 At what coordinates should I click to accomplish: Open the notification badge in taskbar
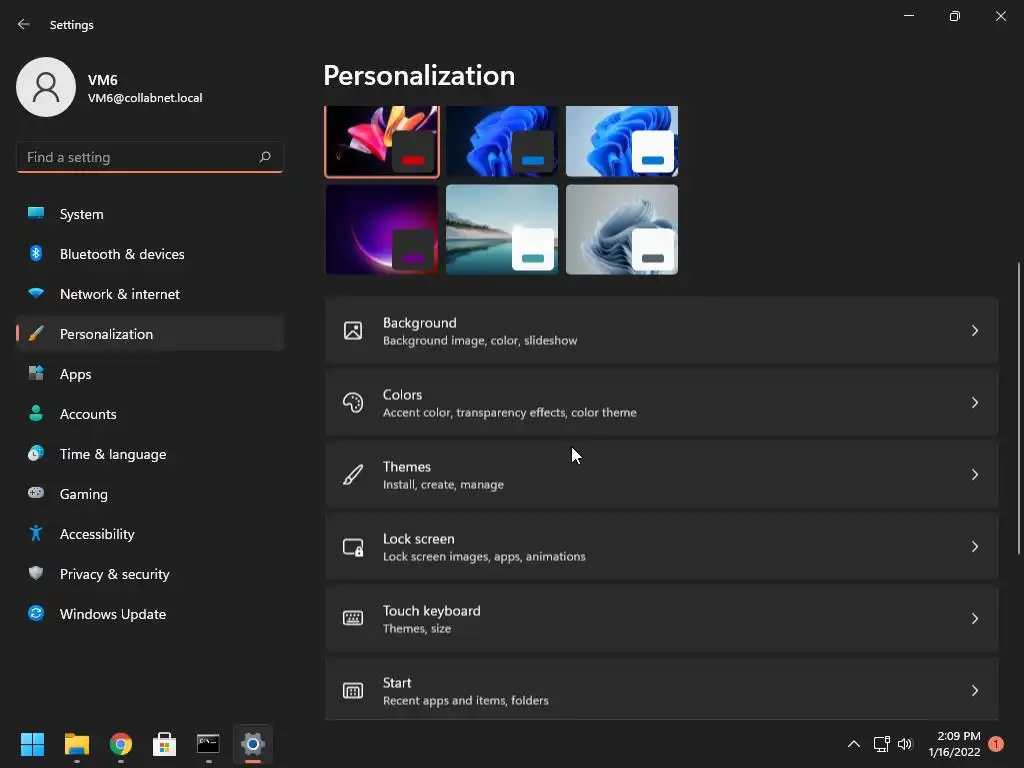pos(996,744)
